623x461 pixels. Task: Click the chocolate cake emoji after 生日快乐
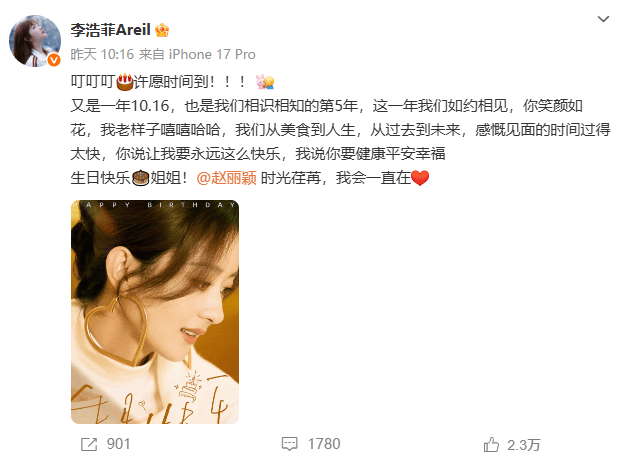[x=140, y=178]
